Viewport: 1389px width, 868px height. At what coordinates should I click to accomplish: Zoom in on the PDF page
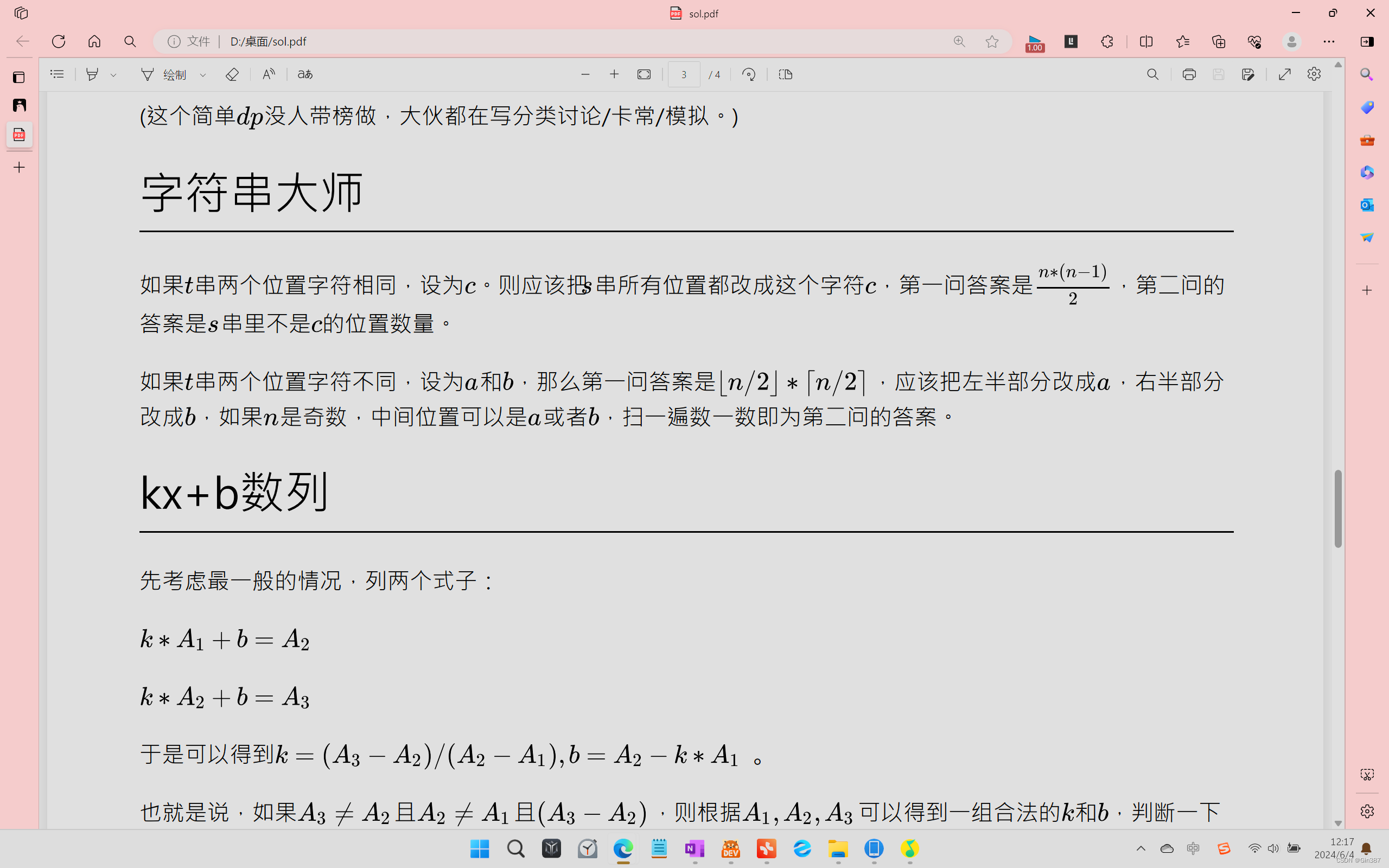click(614, 74)
